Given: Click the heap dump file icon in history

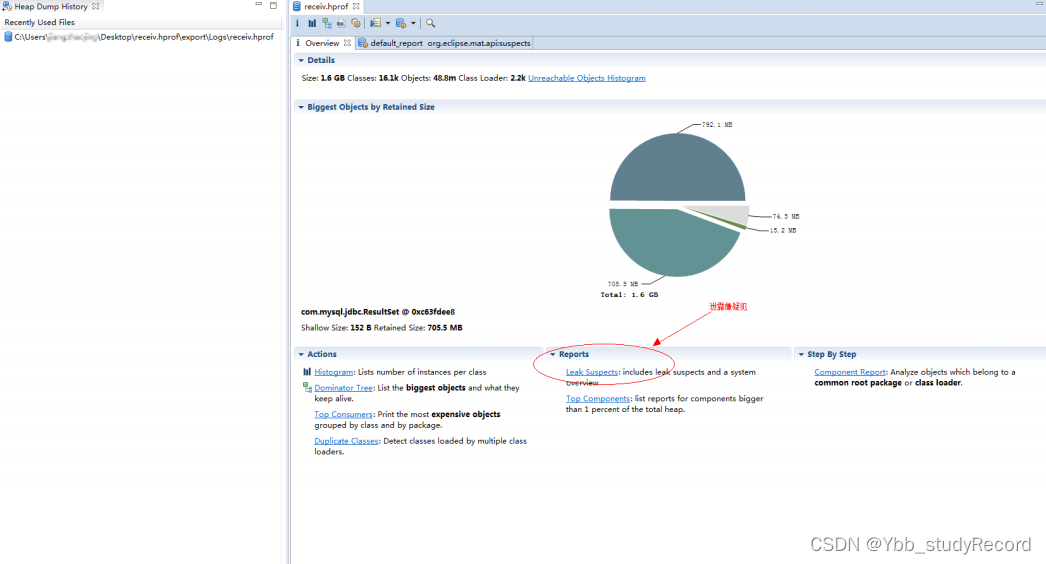Looking at the screenshot, I should (x=8, y=37).
